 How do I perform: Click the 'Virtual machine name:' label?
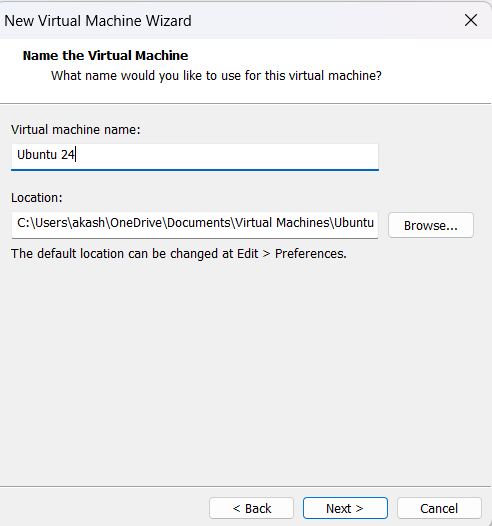(76, 129)
